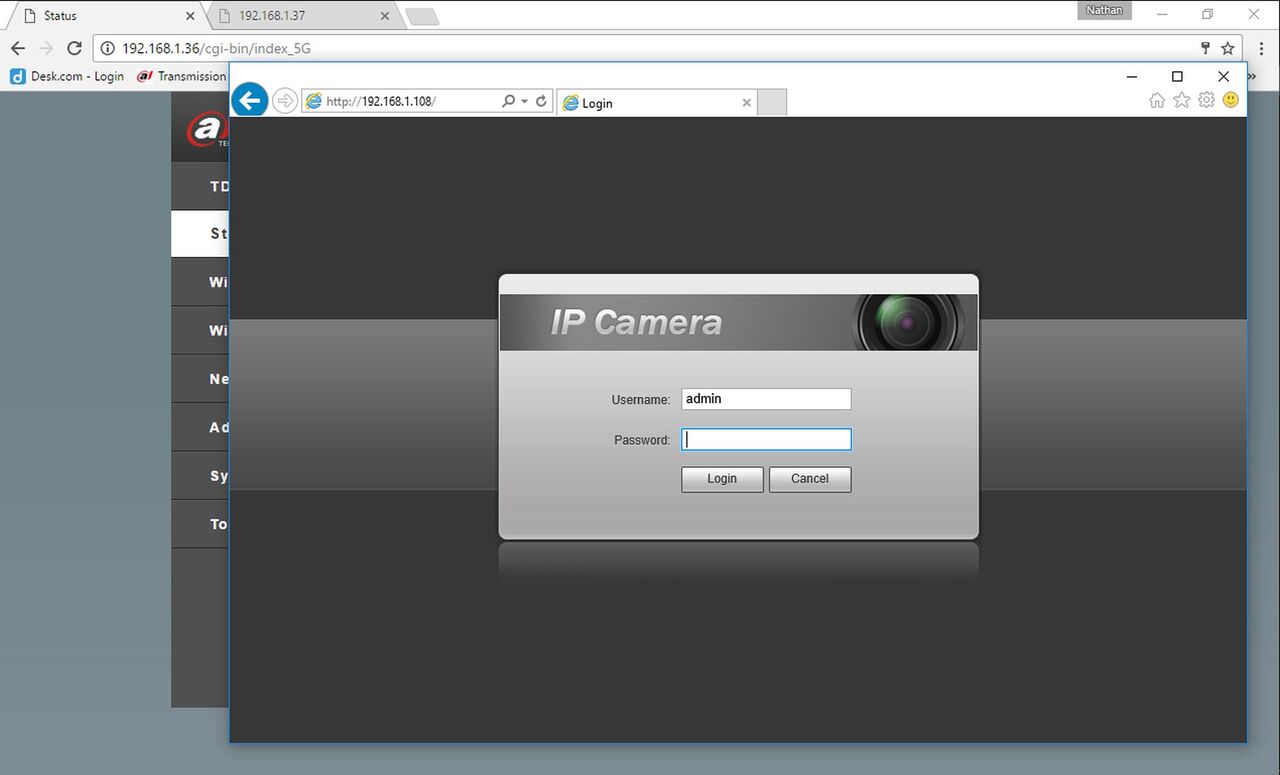
Task: Open IE home page icon
Action: pos(1157,100)
